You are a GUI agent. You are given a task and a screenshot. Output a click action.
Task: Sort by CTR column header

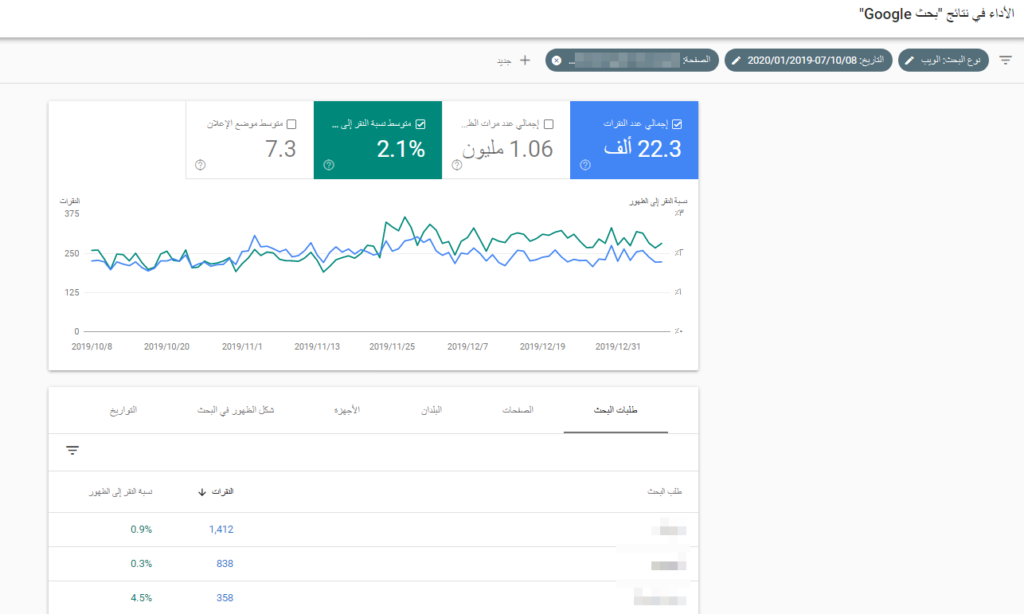tap(121, 492)
